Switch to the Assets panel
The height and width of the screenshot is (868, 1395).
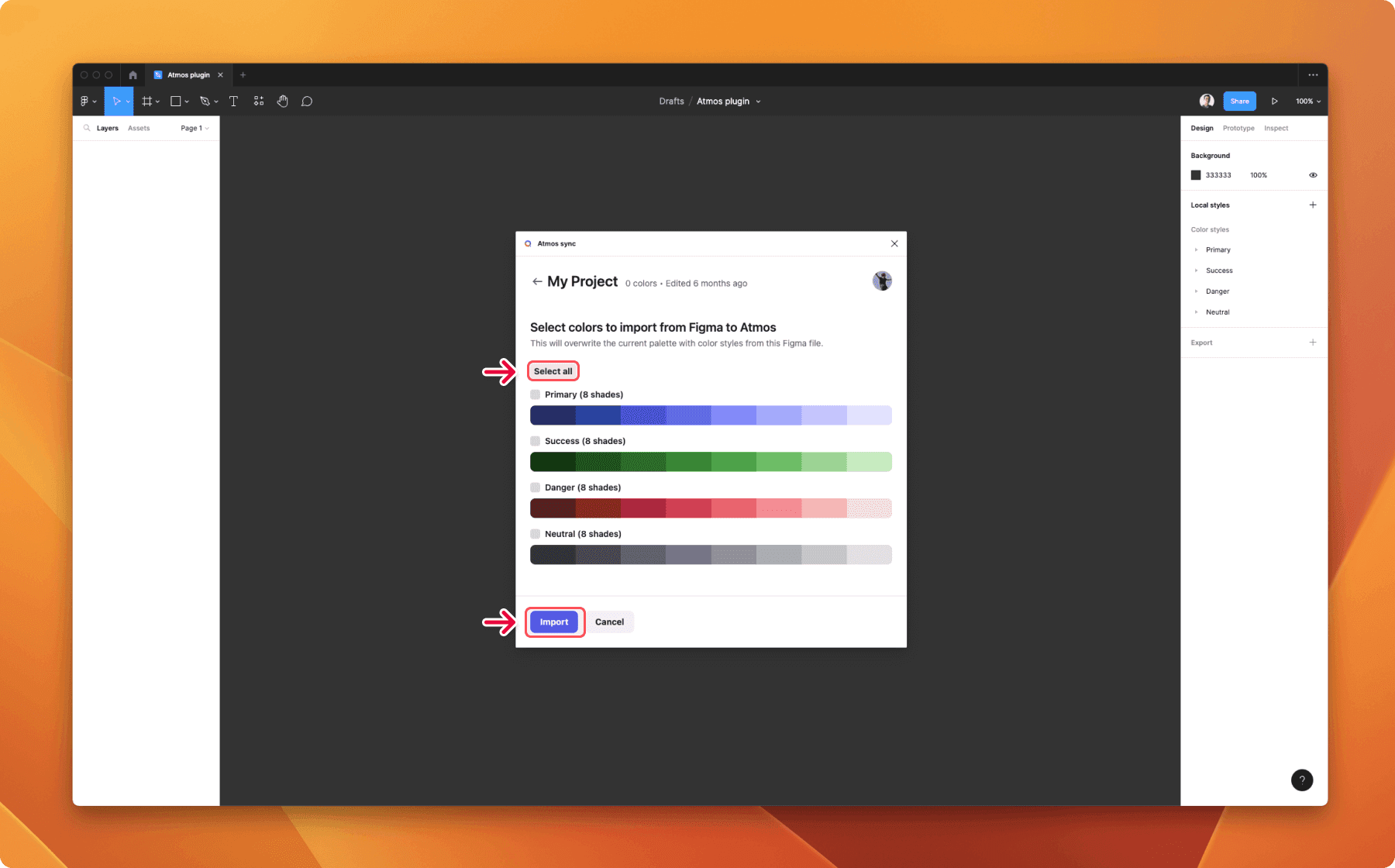click(139, 128)
